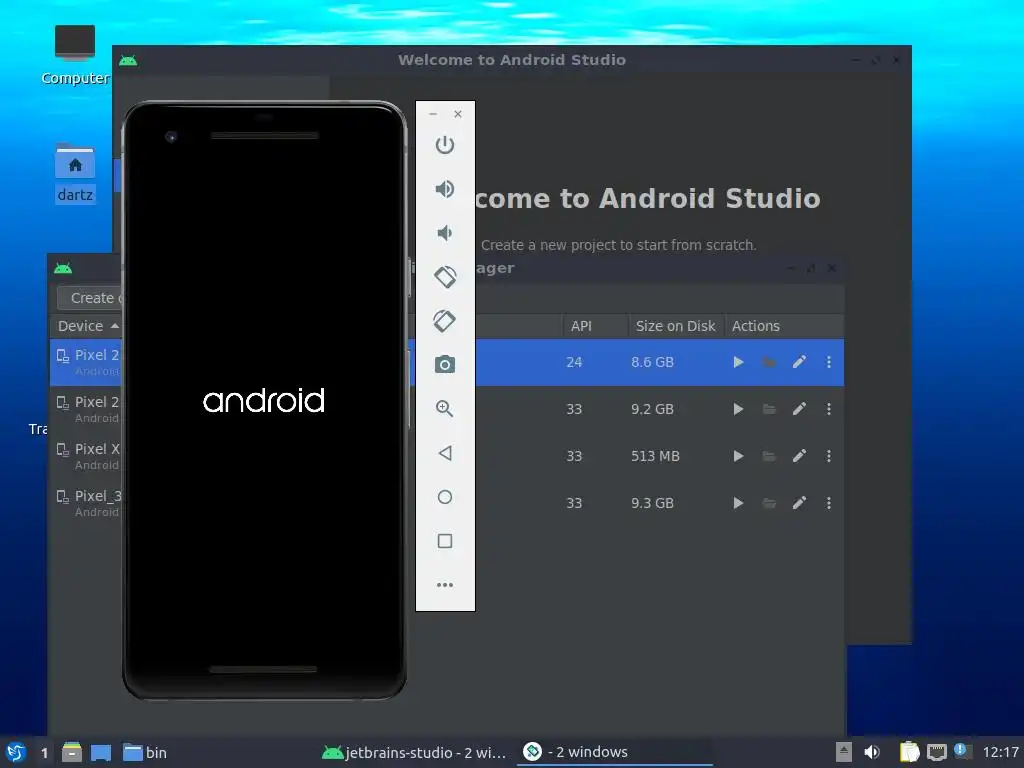1024x768 pixels.
Task: Click the emulator power button
Action: [x=445, y=145]
